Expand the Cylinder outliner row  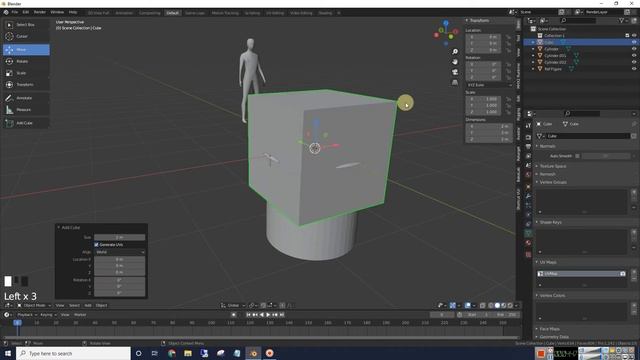[533, 49]
